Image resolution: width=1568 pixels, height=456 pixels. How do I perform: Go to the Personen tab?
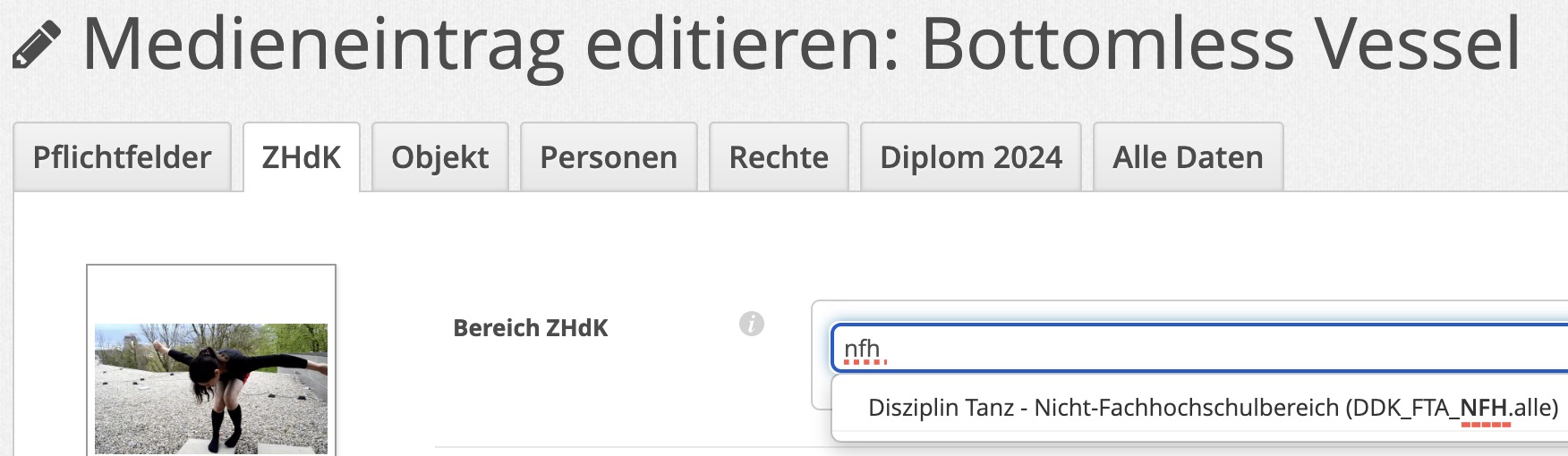pos(609,157)
